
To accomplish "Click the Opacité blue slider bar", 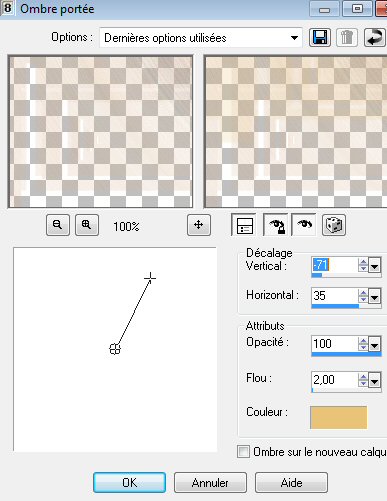I will (x=346, y=354).
